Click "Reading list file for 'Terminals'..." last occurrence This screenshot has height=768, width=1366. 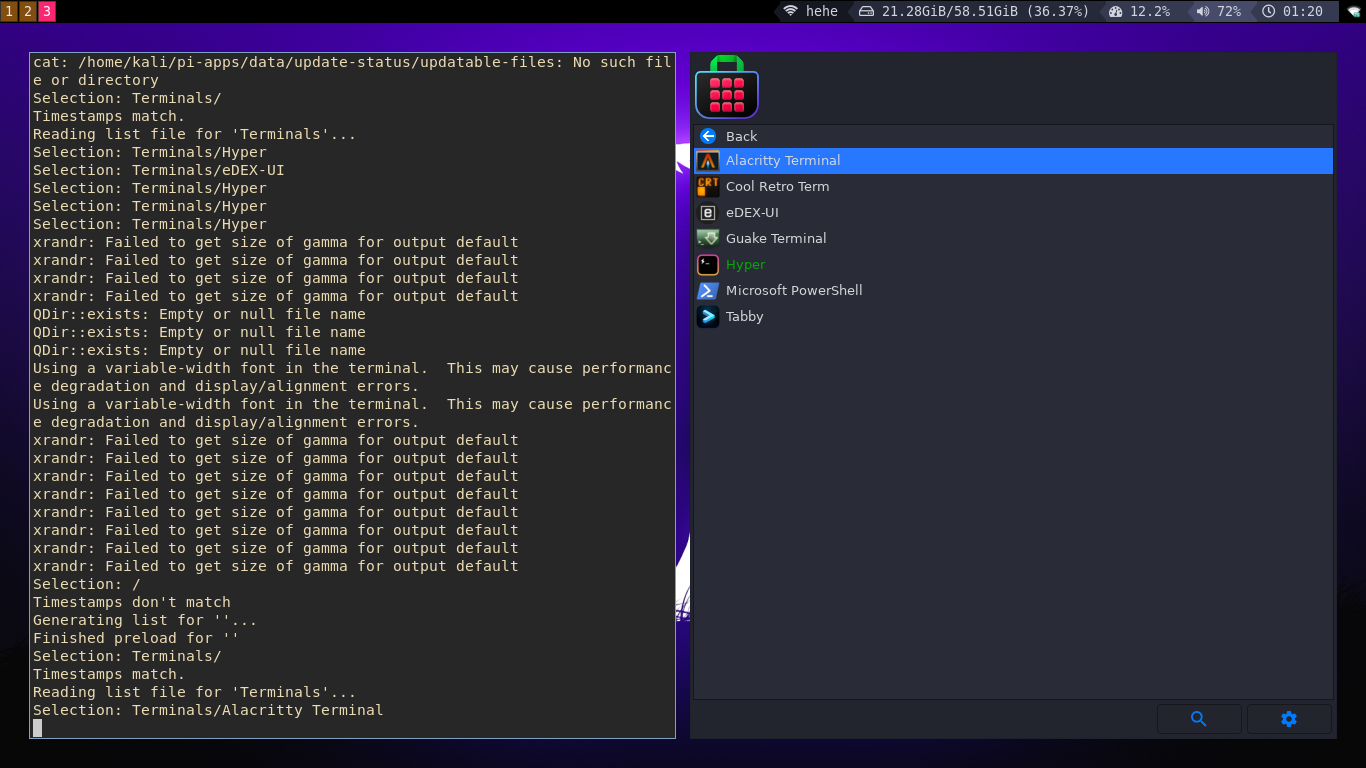195,692
